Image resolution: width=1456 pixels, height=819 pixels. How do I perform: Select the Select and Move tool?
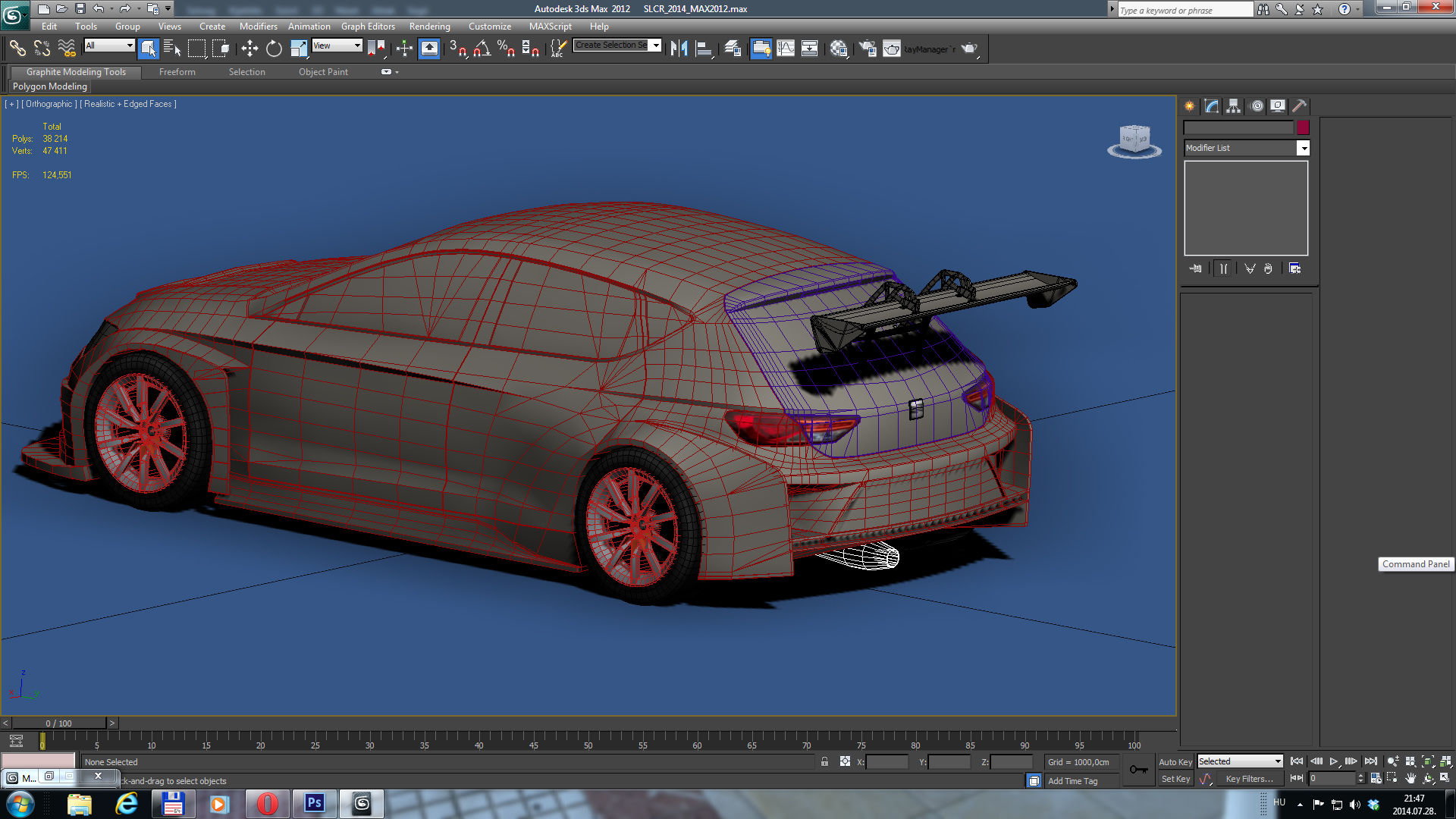point(249,49)
